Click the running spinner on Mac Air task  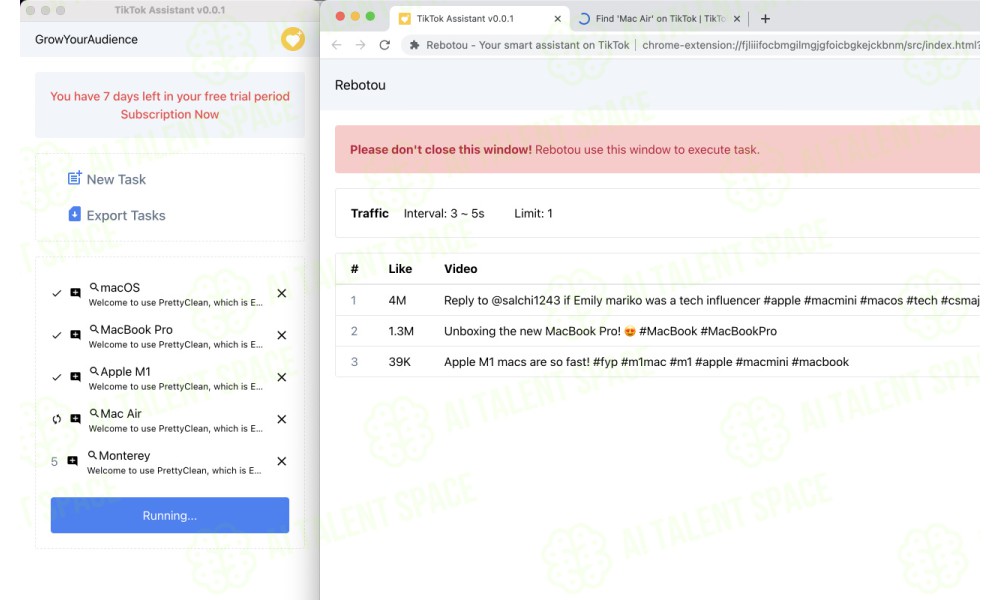(57, 420)
